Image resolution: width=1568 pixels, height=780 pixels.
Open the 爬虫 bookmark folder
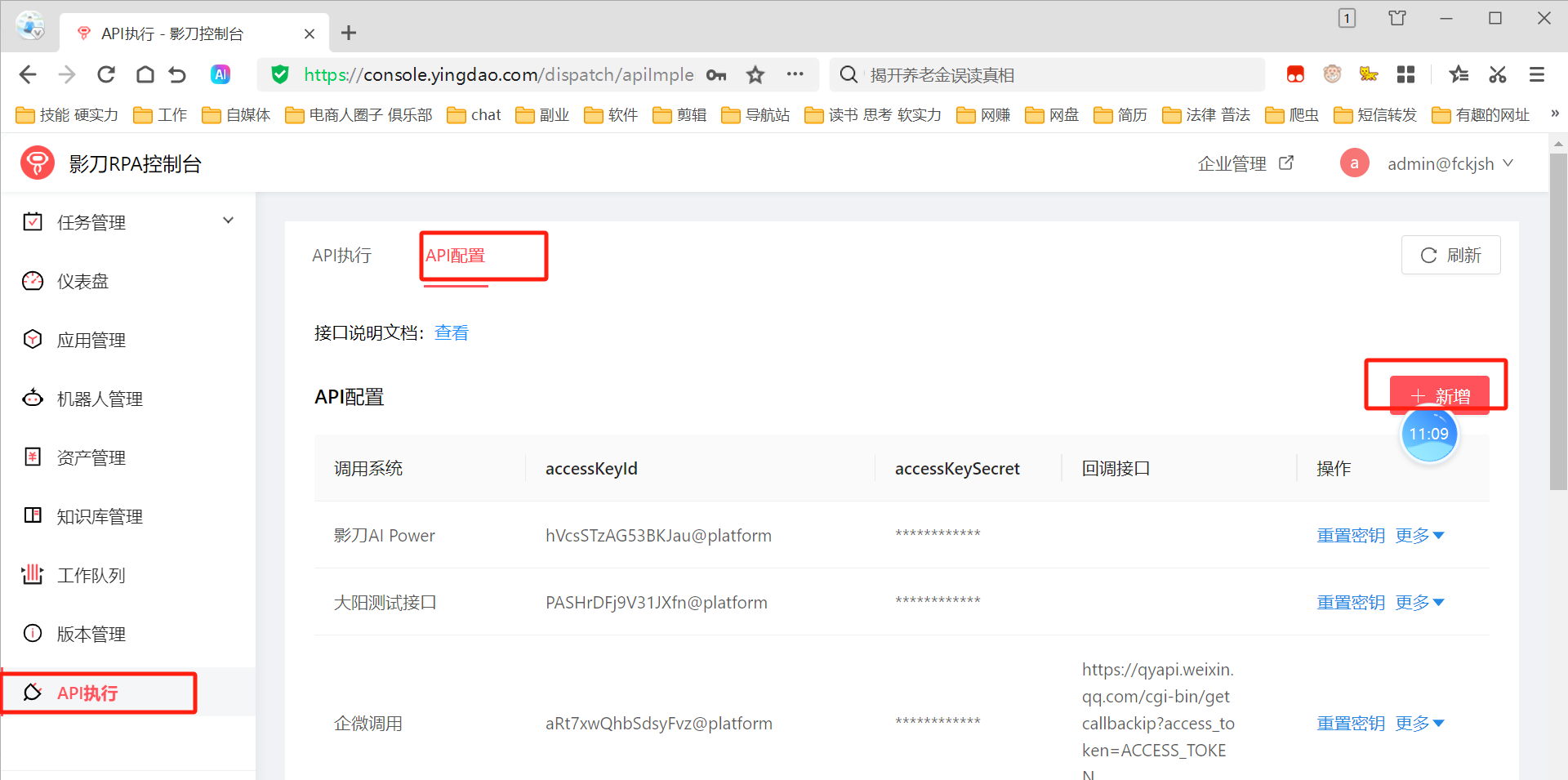tap(1293, 115)
